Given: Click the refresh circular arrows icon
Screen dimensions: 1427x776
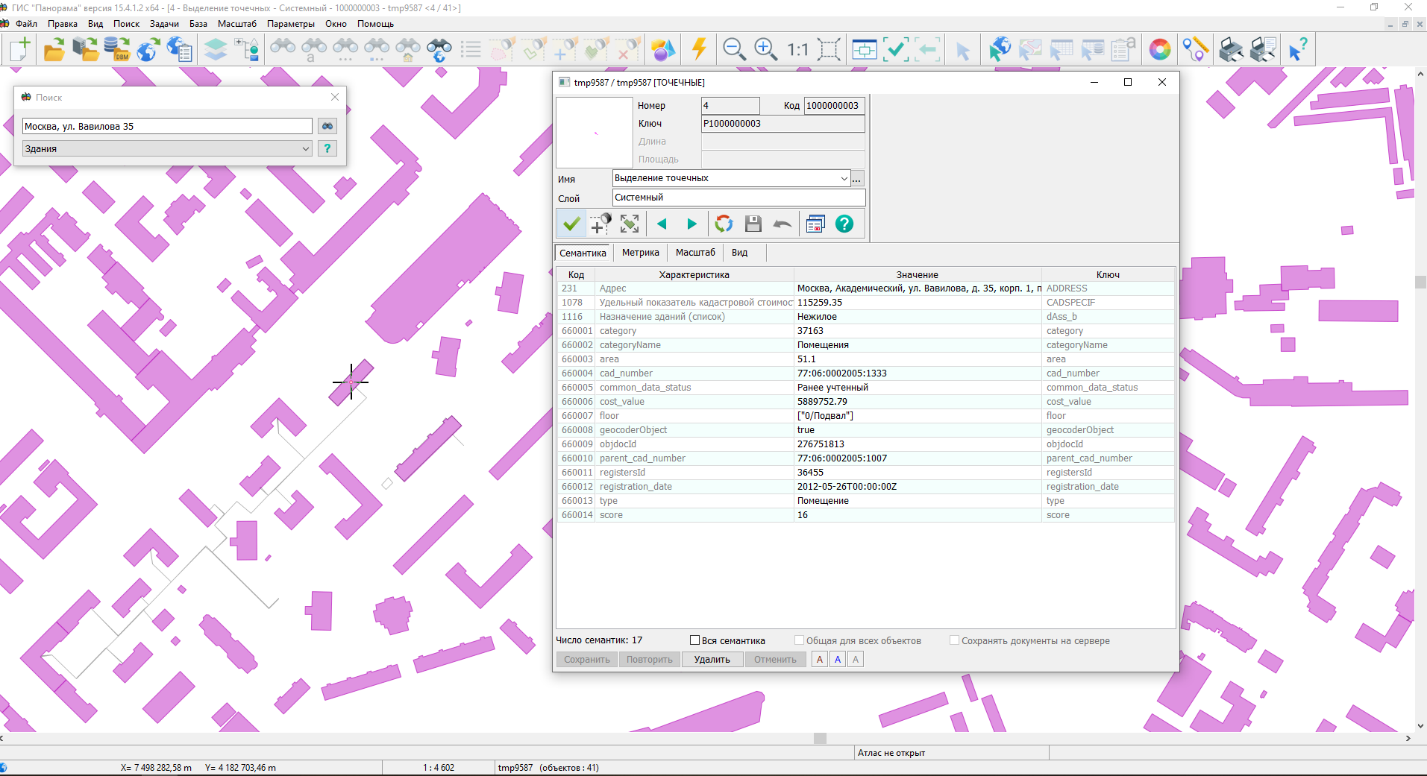Looking at the screenshot, I should coord(724,224).
